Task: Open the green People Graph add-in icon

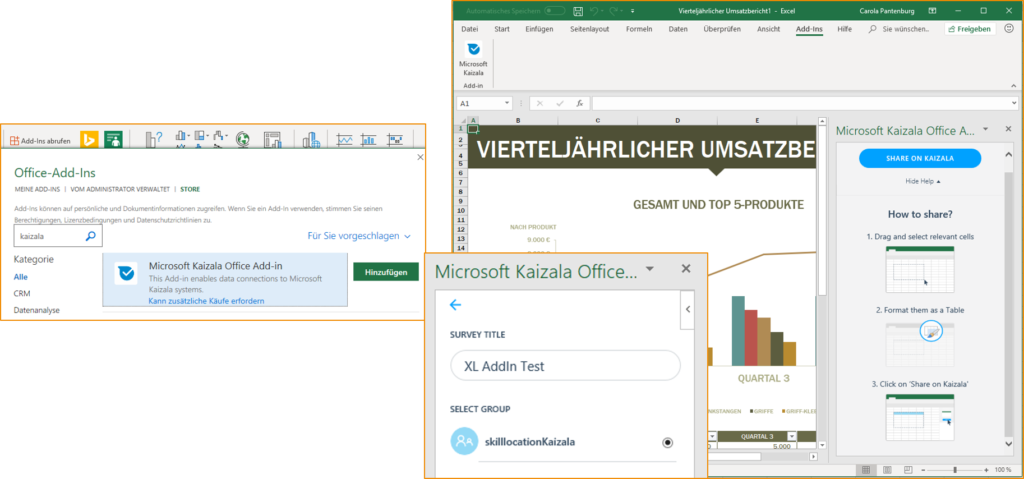Action: (x=114, y=139)
